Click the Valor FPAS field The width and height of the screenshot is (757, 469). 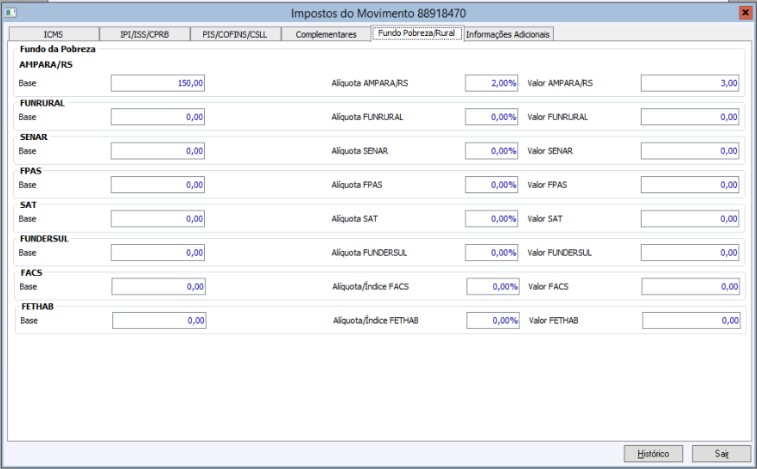[x=690, y=185]
